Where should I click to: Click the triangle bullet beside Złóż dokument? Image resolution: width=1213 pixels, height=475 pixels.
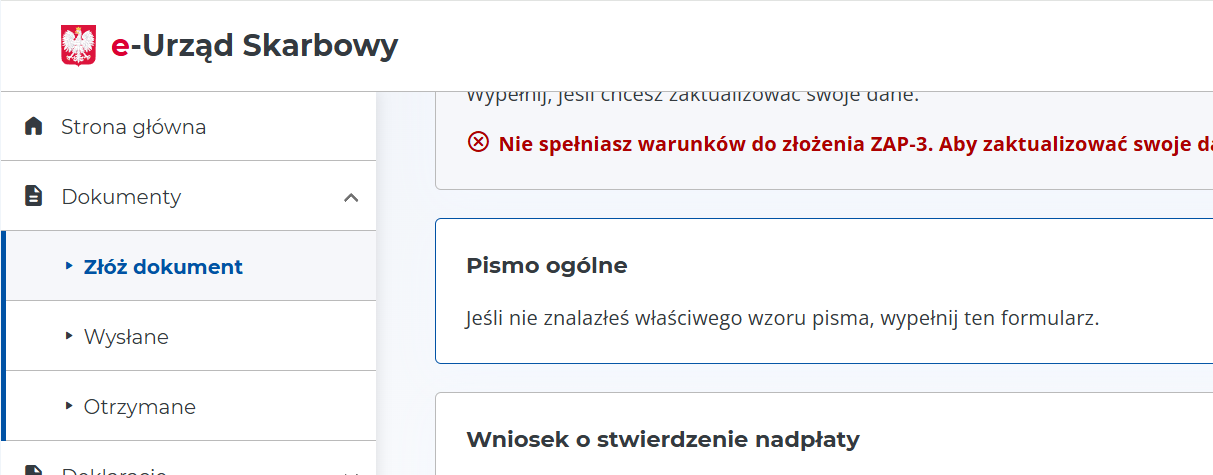coord(69,266)
